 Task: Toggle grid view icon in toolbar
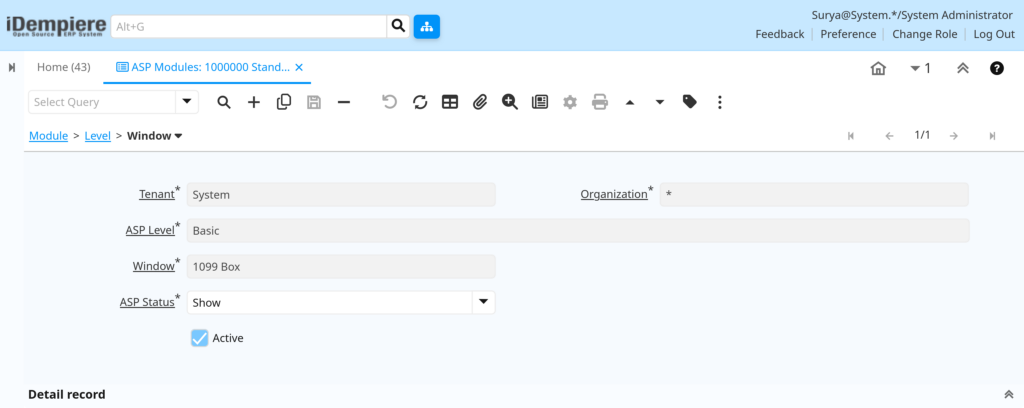[x=450, y=102]
